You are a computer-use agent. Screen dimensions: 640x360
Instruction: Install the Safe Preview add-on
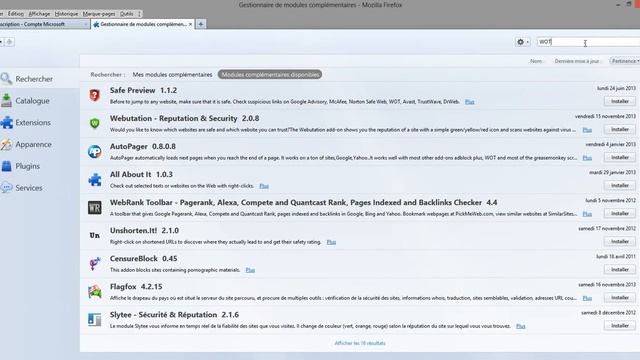619,101
